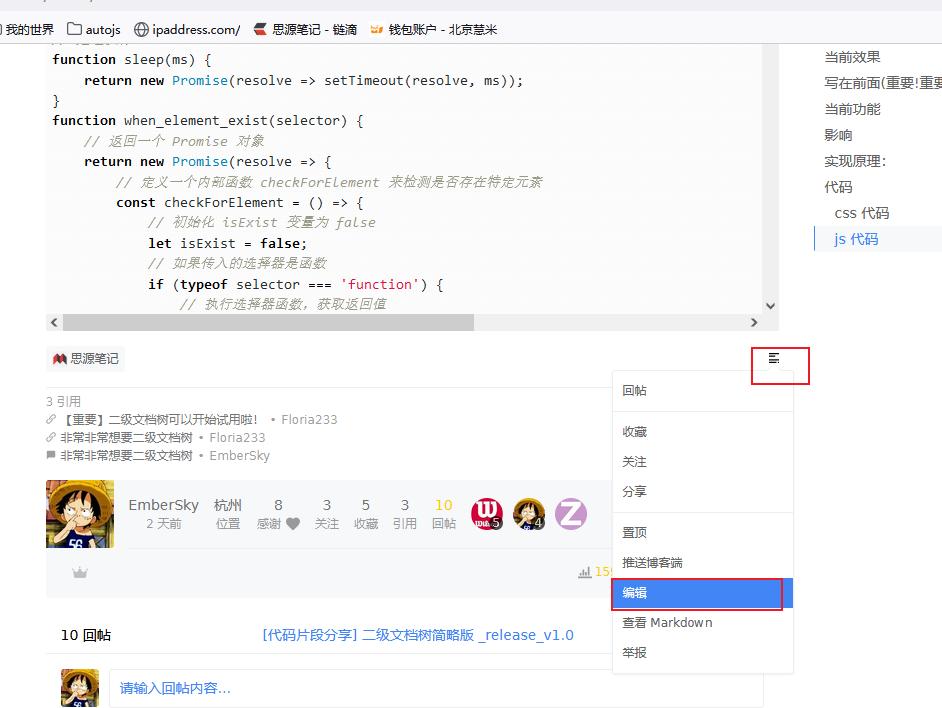
Task: Choose 查看 Markdown in the menu
Action: click(667, 622)
